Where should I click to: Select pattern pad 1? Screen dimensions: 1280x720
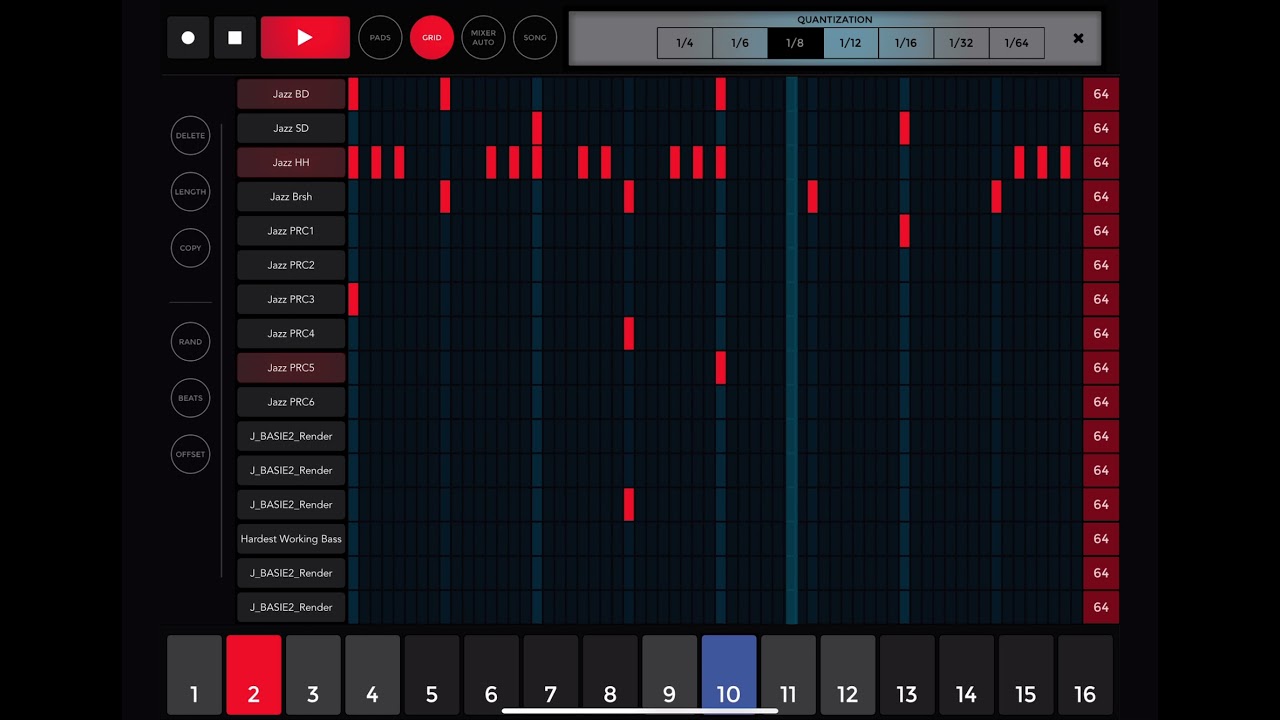click(194, 675)
